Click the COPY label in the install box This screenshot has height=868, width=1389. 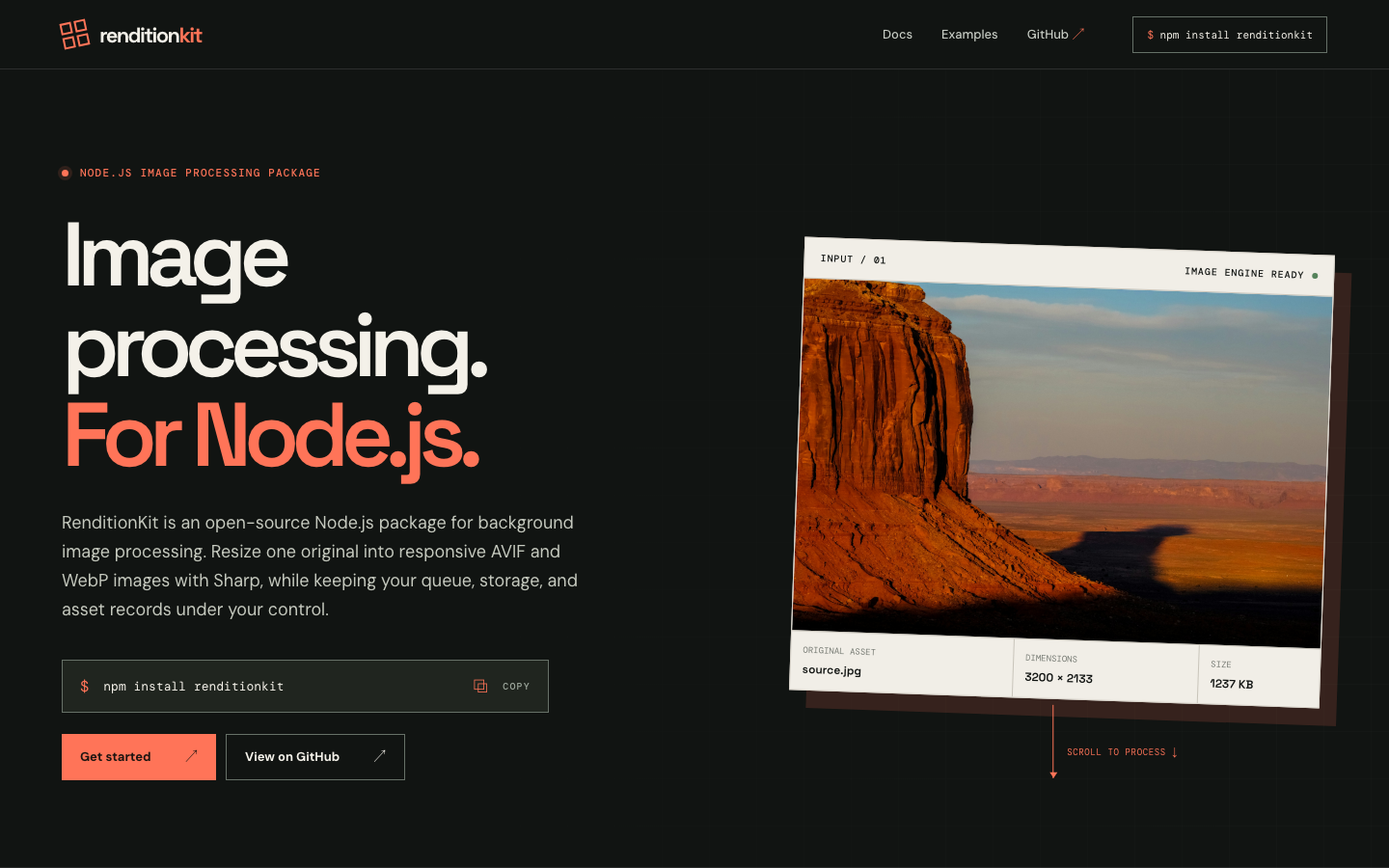(x=516, y=687)
